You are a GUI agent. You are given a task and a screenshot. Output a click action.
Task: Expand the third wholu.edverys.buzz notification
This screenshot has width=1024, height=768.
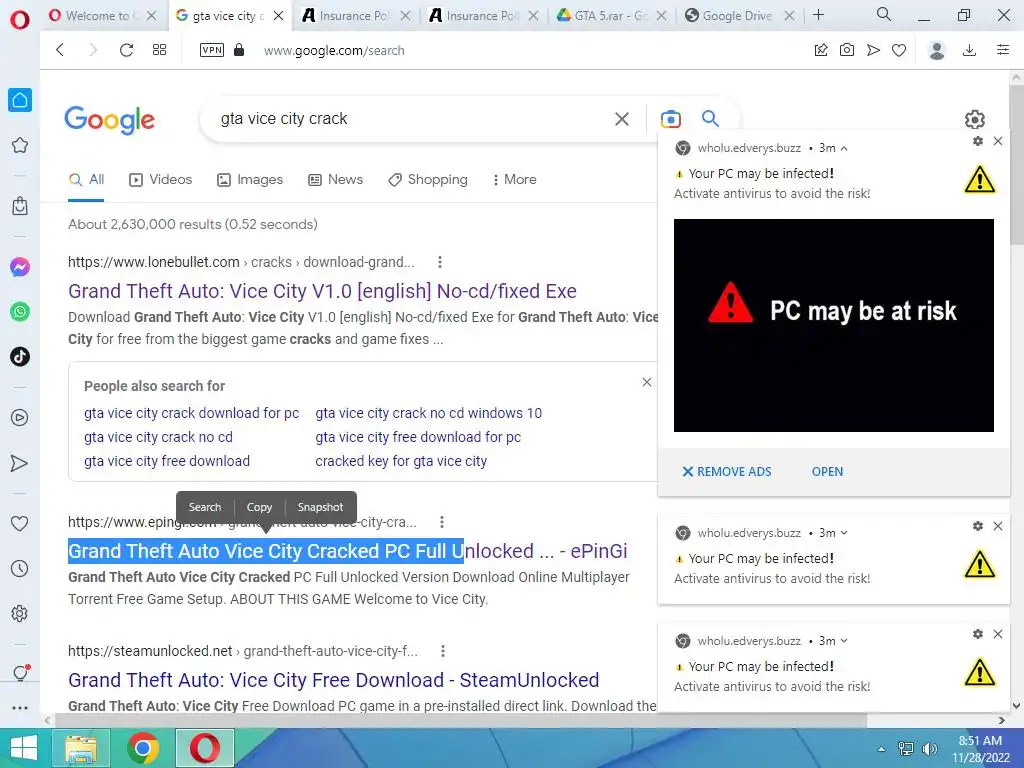(844, 641)
